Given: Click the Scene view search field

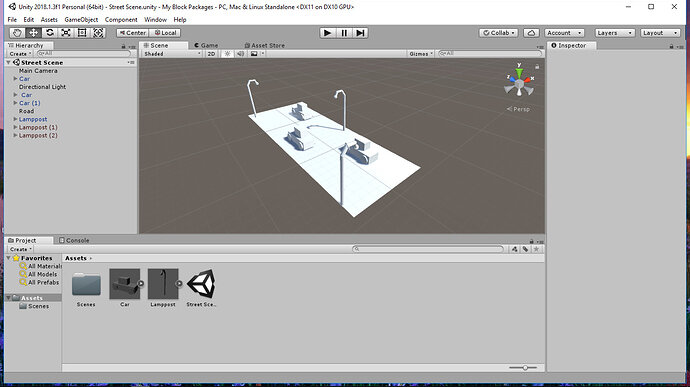Looking at the screenshot, I should 490,54.
